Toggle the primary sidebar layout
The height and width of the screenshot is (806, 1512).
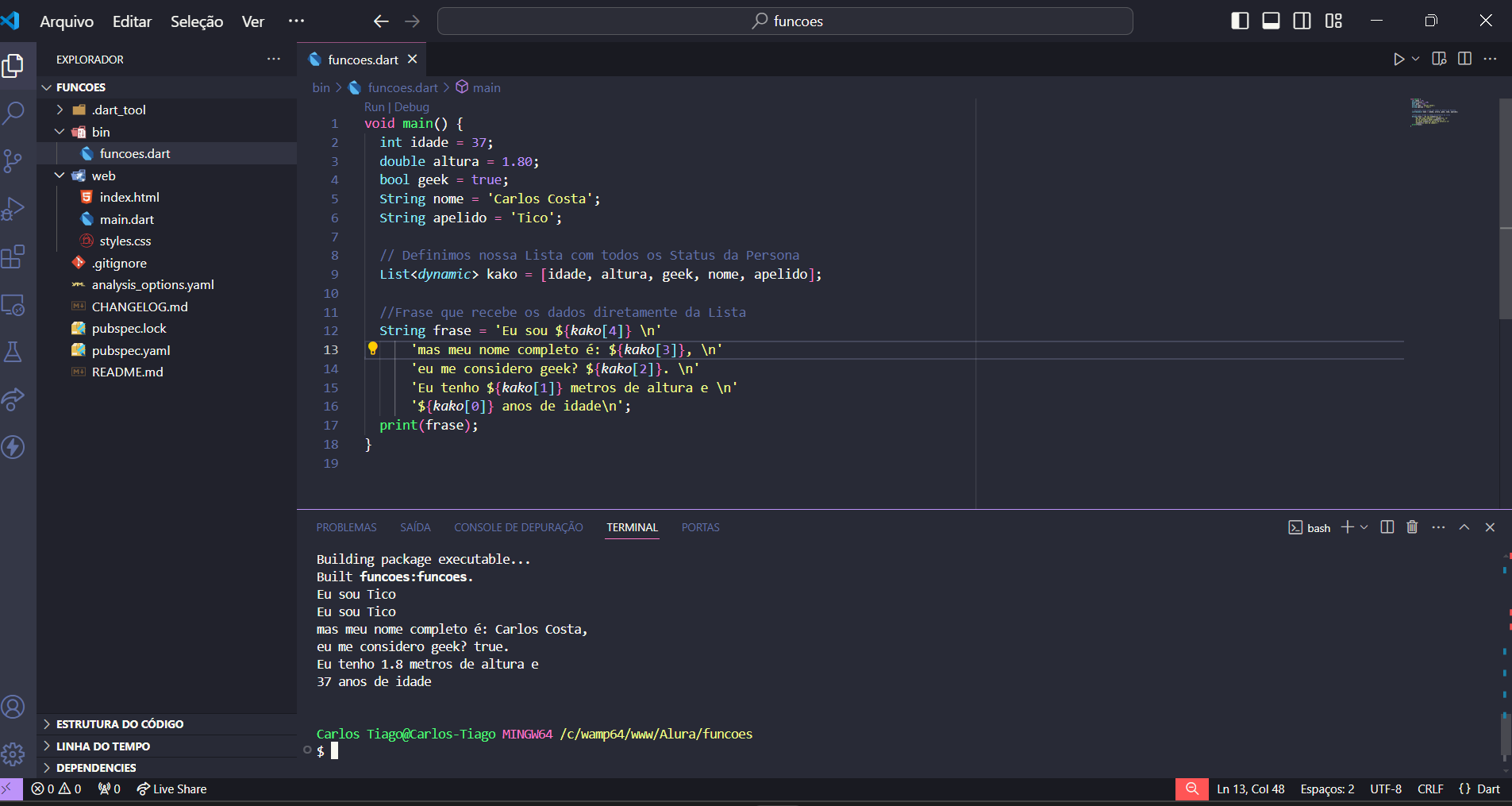tap(1240, 21)
